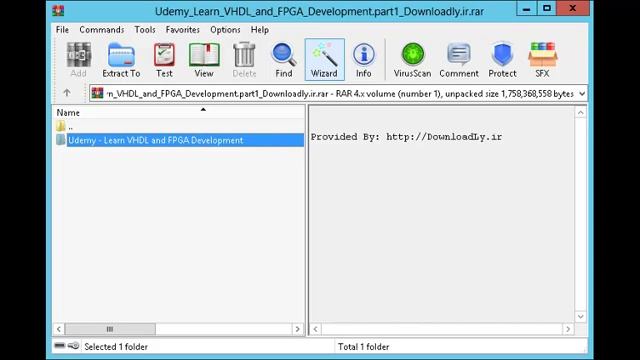
Task: Open the File menu
Action: (62, 30)
